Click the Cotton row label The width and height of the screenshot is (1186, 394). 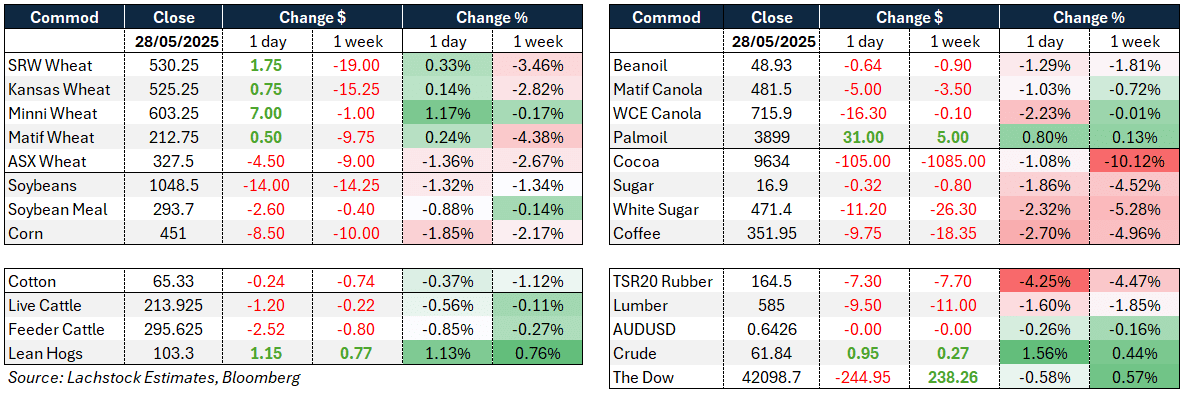pyautogui.click(x=32, y=282)
